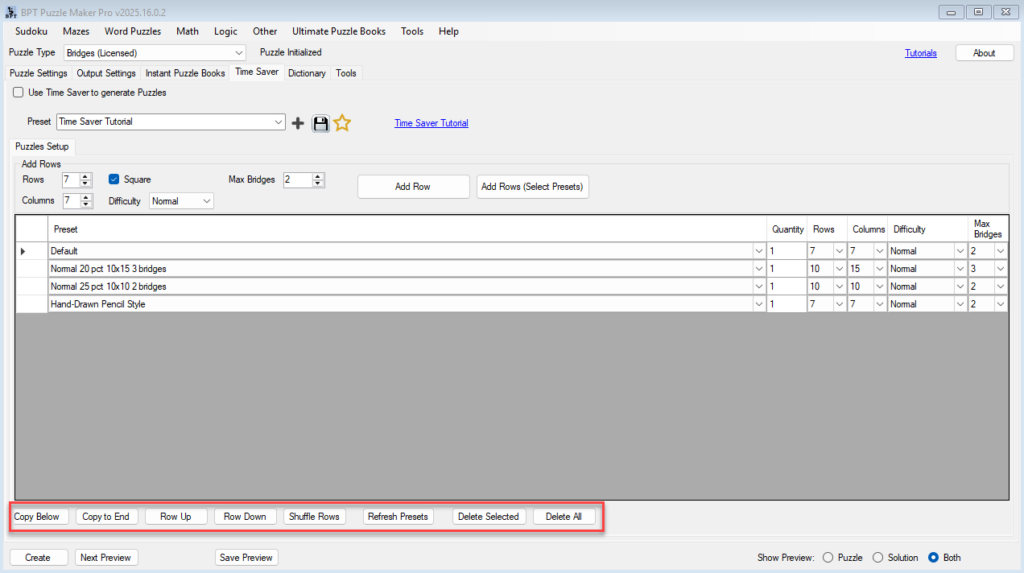Image resolution: width=1024 pixels, height=573 pixels.
Task: Expand the Preset Time Saver Tutorial dropdown
Action: click(x=278, y=123)
